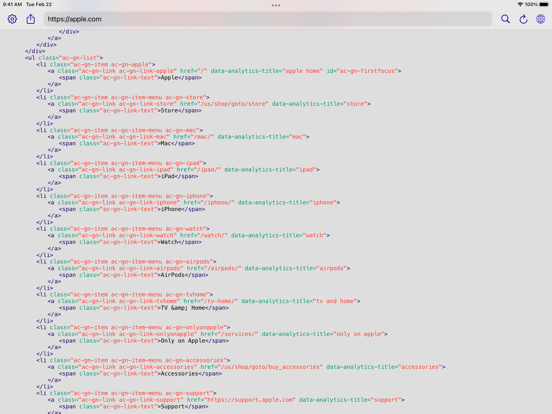552x414 pixels.
Task: Select the span text "TV &amp; Home" line
Action: coord(144,308)
